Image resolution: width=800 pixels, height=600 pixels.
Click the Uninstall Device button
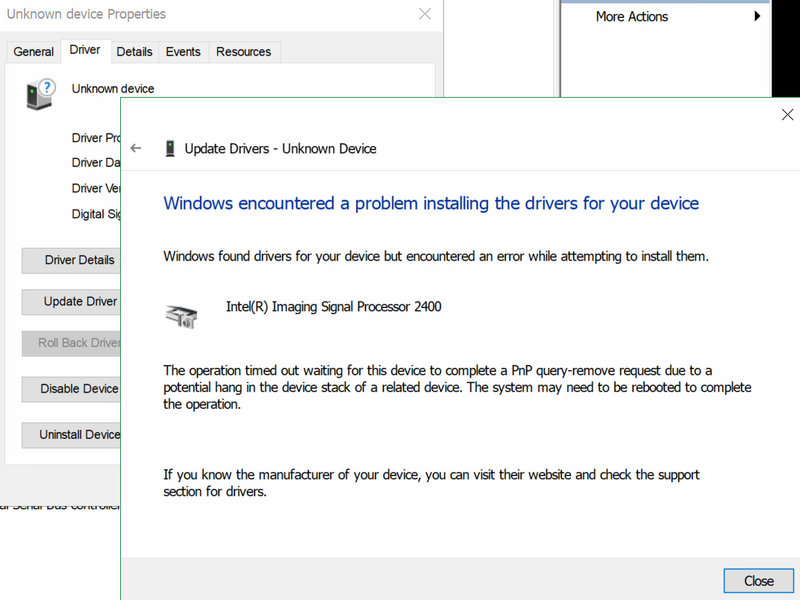tap(71, 435)
